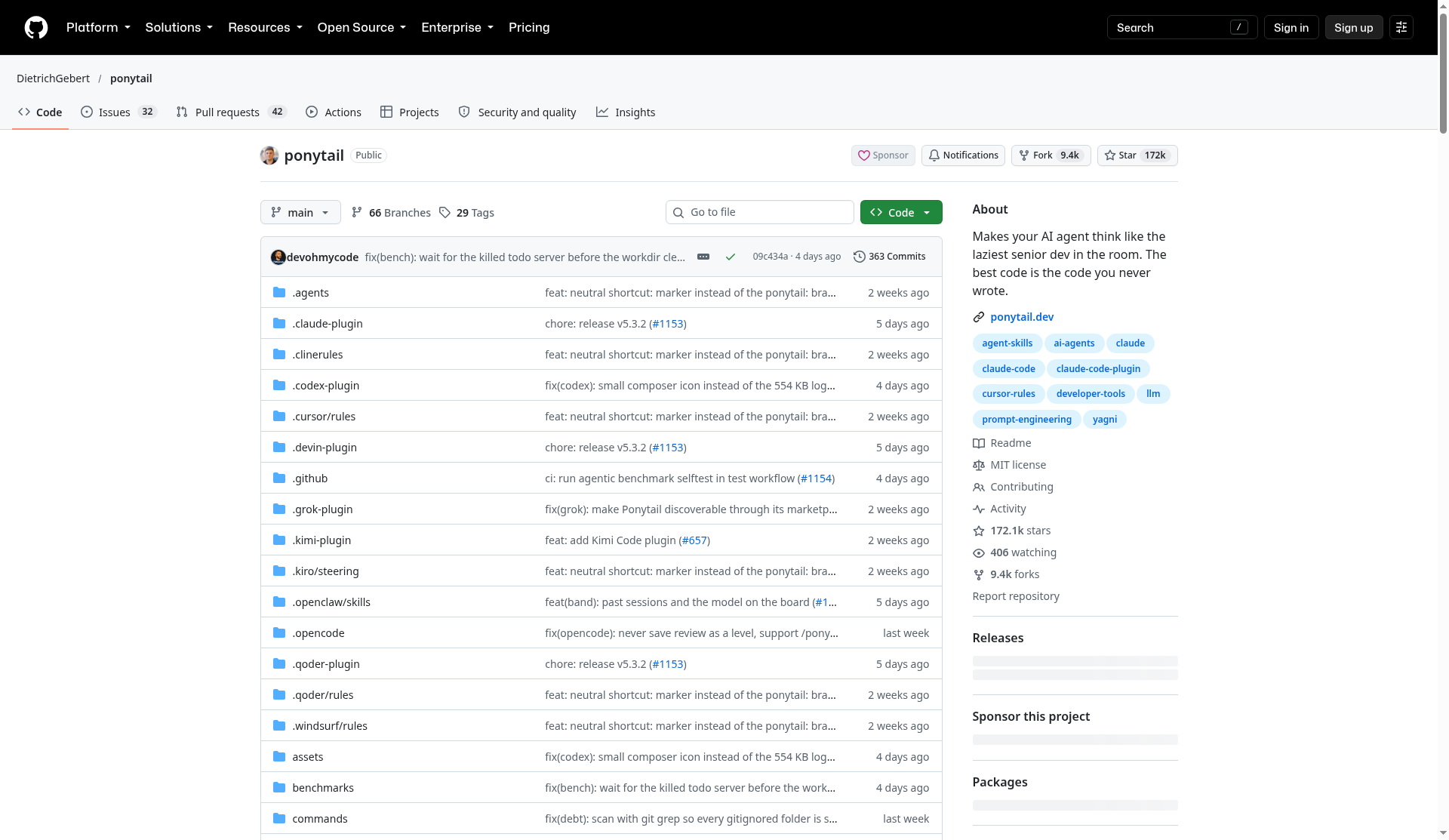Expand the commit message ellipsis button
The width and height of the screenshot is (1449, 840).
[x=703, y=257]
